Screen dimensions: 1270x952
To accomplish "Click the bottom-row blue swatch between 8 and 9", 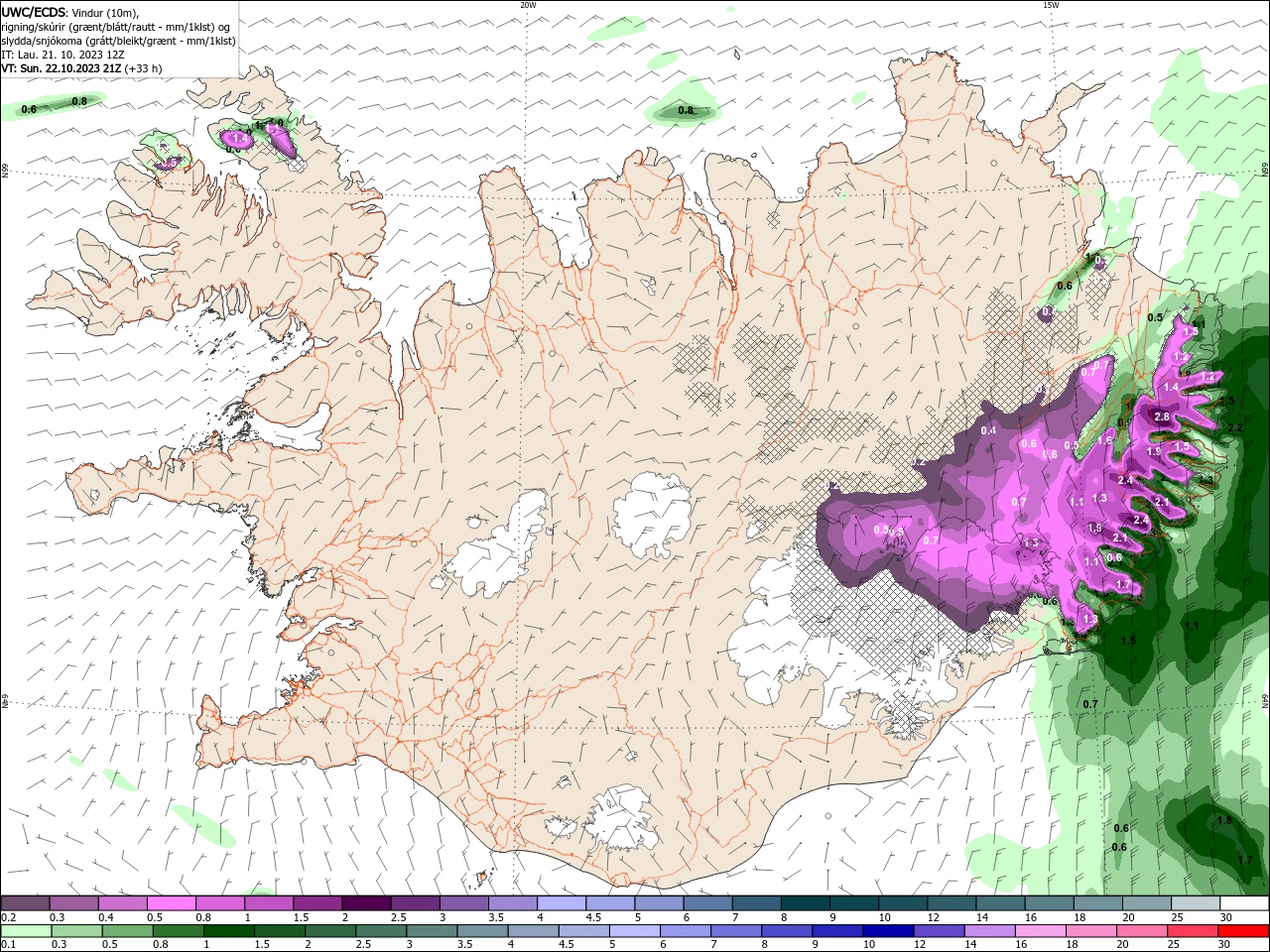I will coord(787,931).
